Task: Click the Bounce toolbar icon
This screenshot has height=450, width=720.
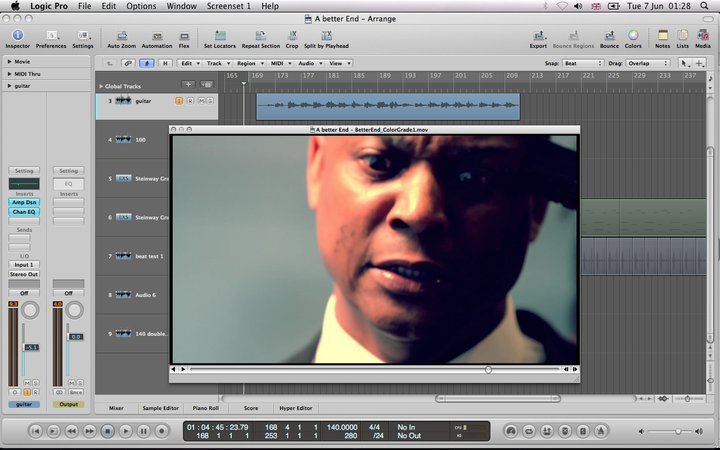Action: [609, 39]
